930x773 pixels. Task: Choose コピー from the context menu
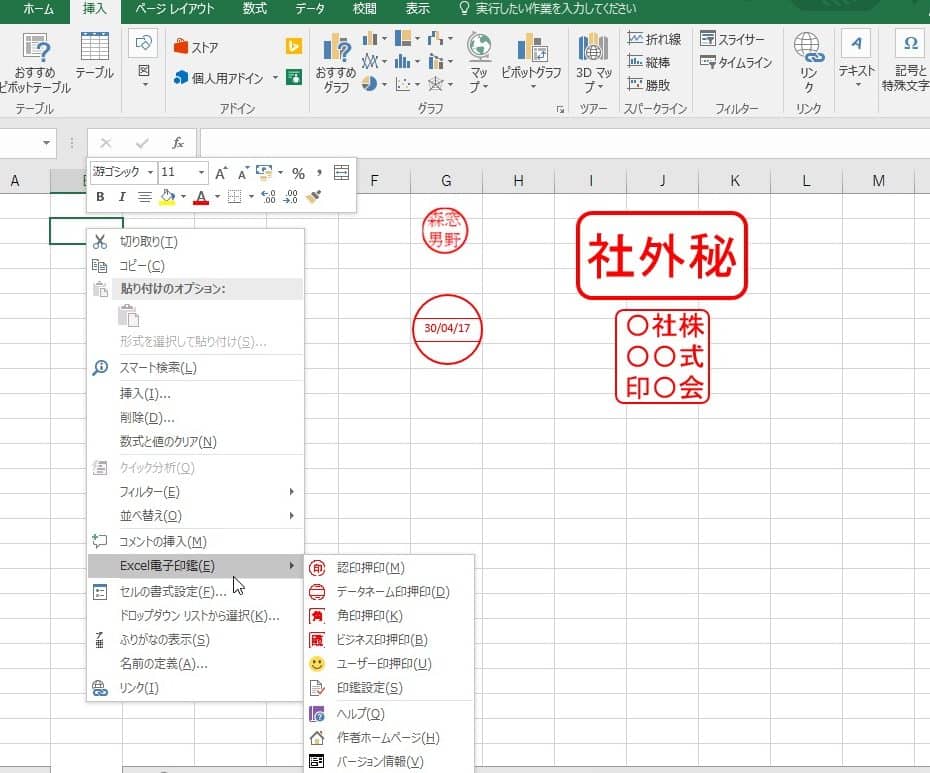[x=142, y=266]
